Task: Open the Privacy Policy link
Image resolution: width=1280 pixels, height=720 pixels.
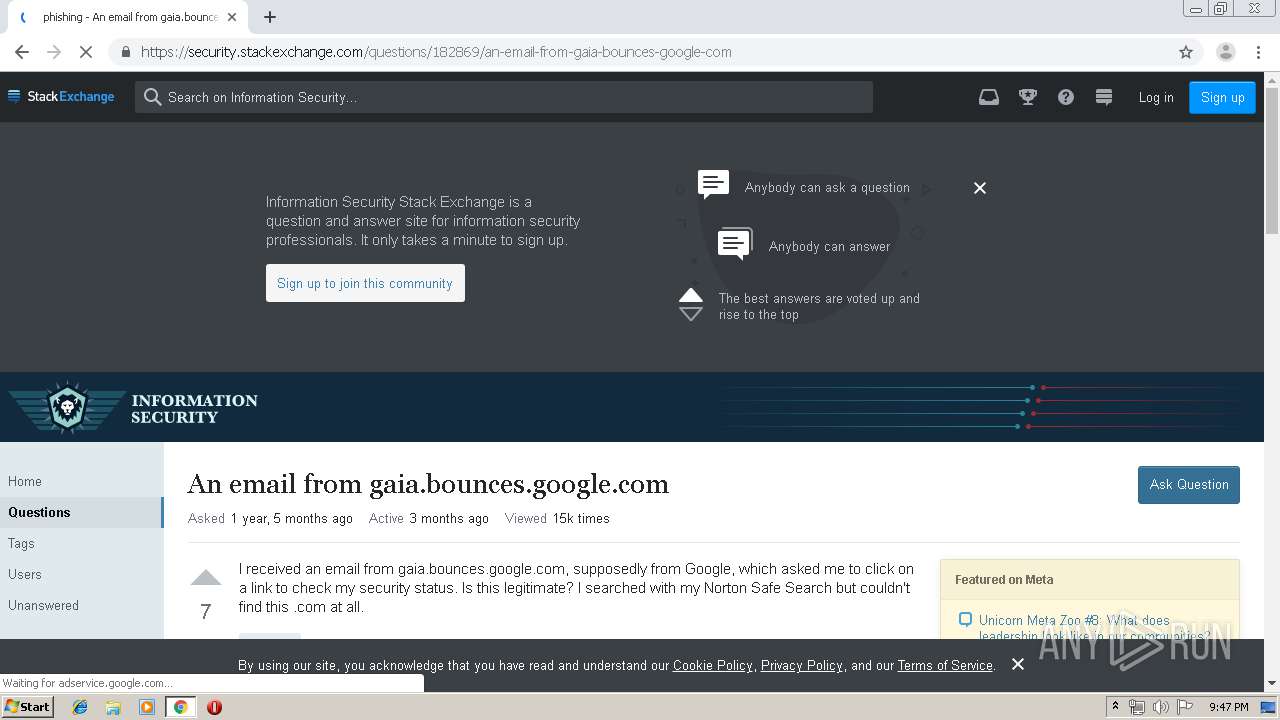Action: click(x=802, y=665)
